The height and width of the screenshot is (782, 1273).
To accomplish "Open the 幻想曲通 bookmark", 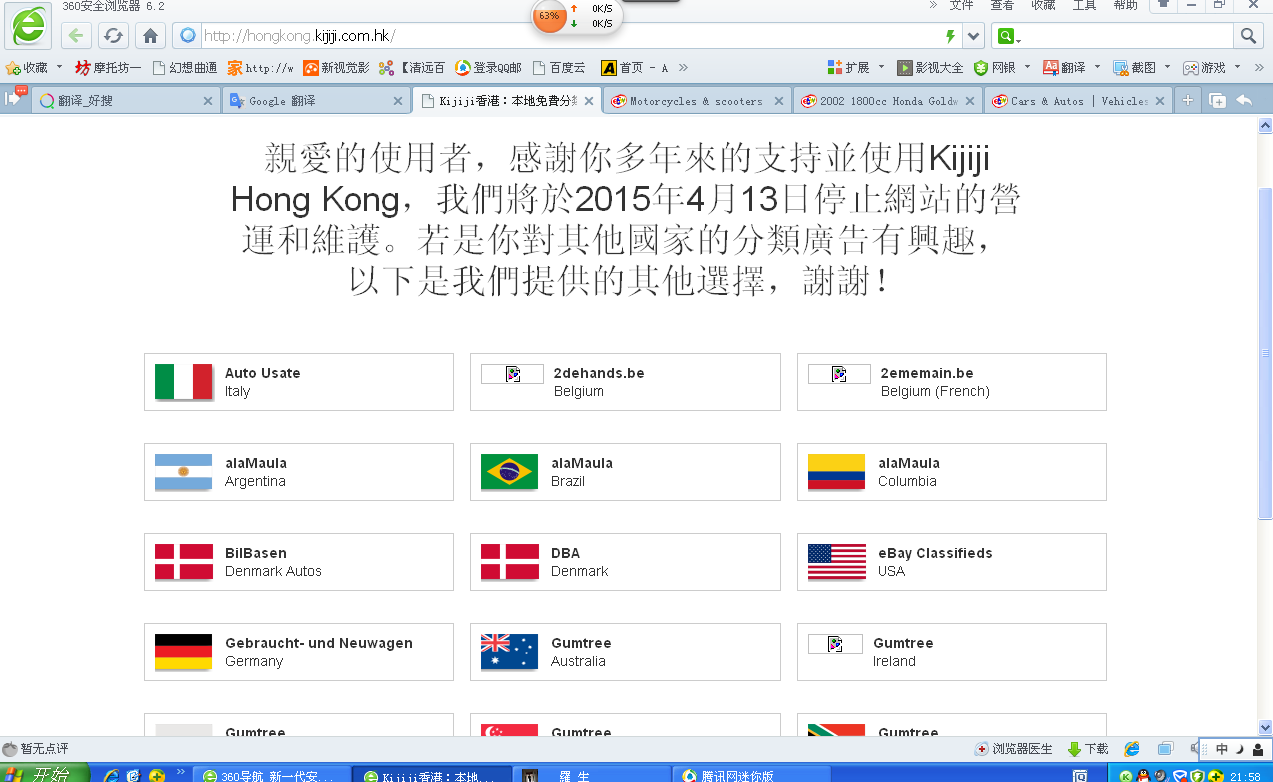I will click(x=184, y=68).
